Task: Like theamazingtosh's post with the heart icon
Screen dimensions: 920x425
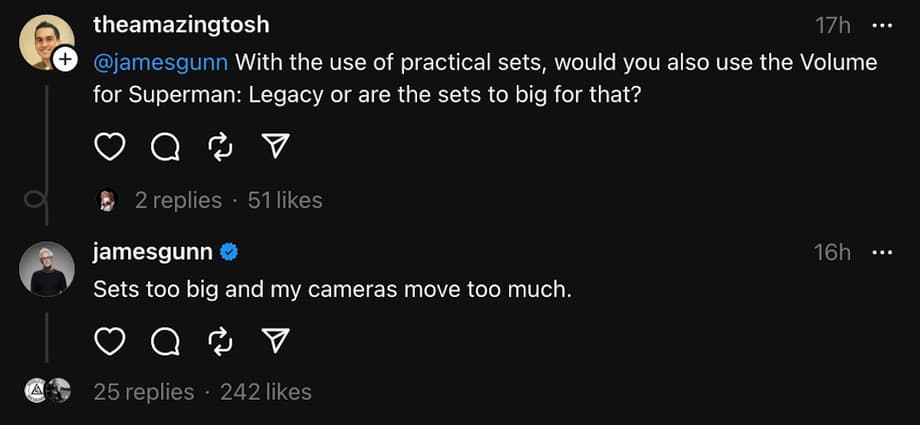Action: 109,148
